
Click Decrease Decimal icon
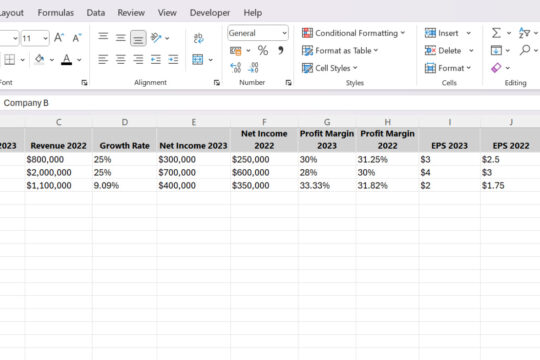pyautogui.click(x=253, y=68)
